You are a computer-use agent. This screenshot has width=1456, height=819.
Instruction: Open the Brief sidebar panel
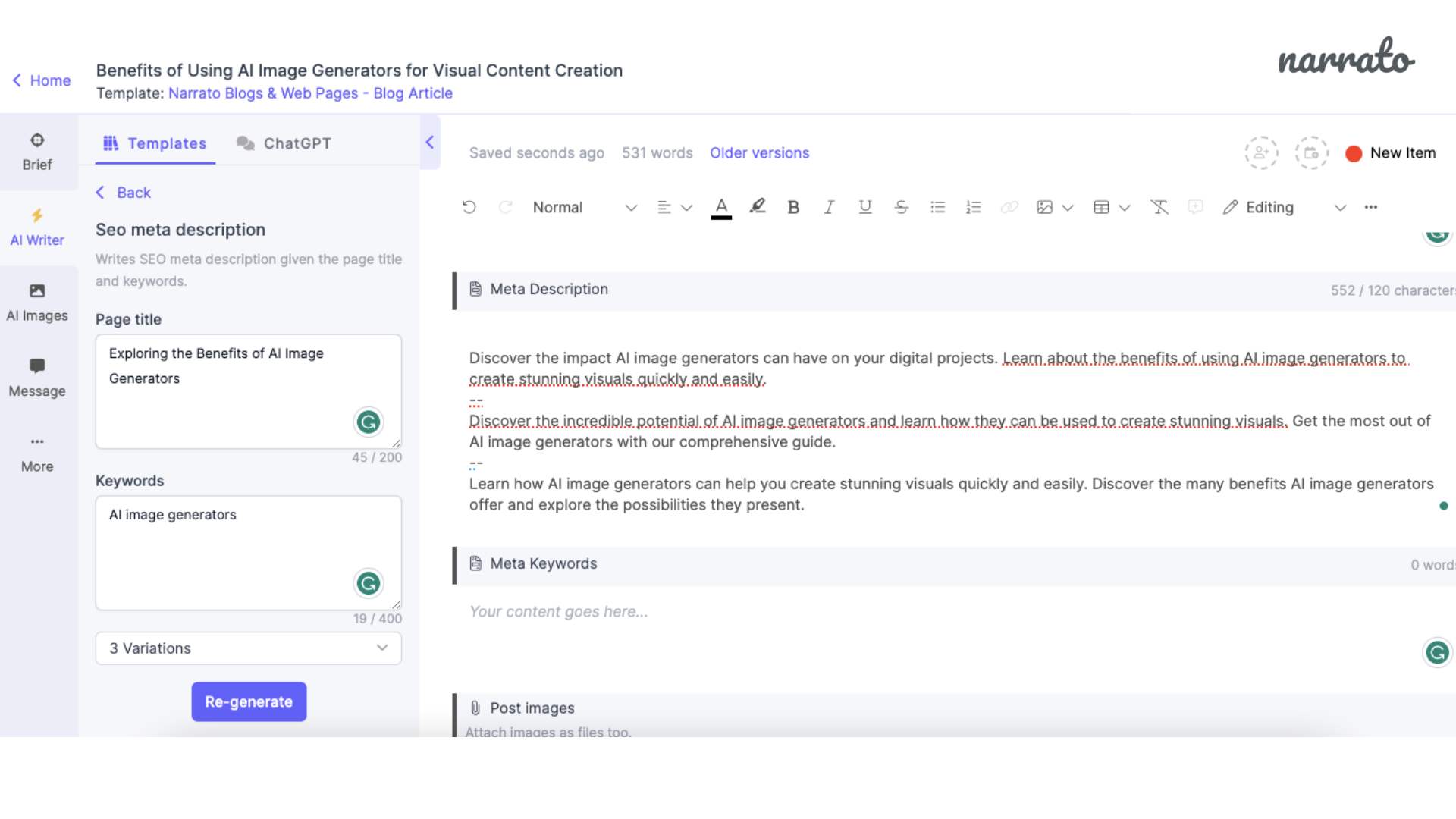coord(37,152)
